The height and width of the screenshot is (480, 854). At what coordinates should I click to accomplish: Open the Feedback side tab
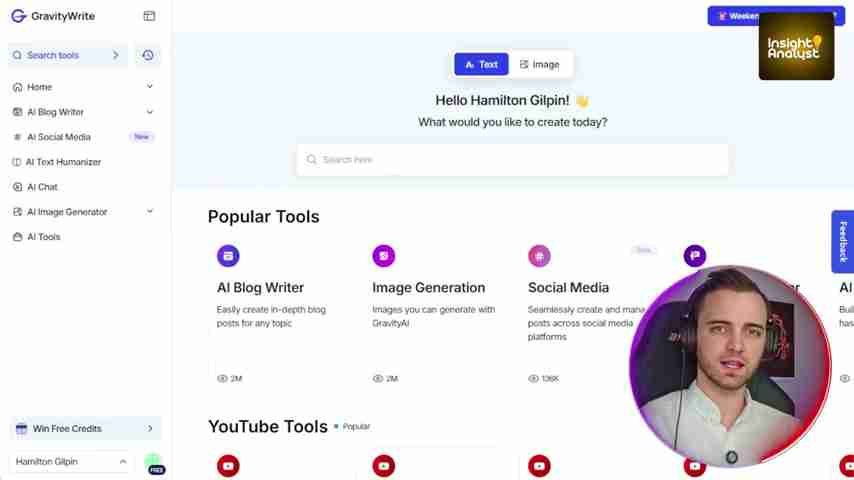pos(843,241)
